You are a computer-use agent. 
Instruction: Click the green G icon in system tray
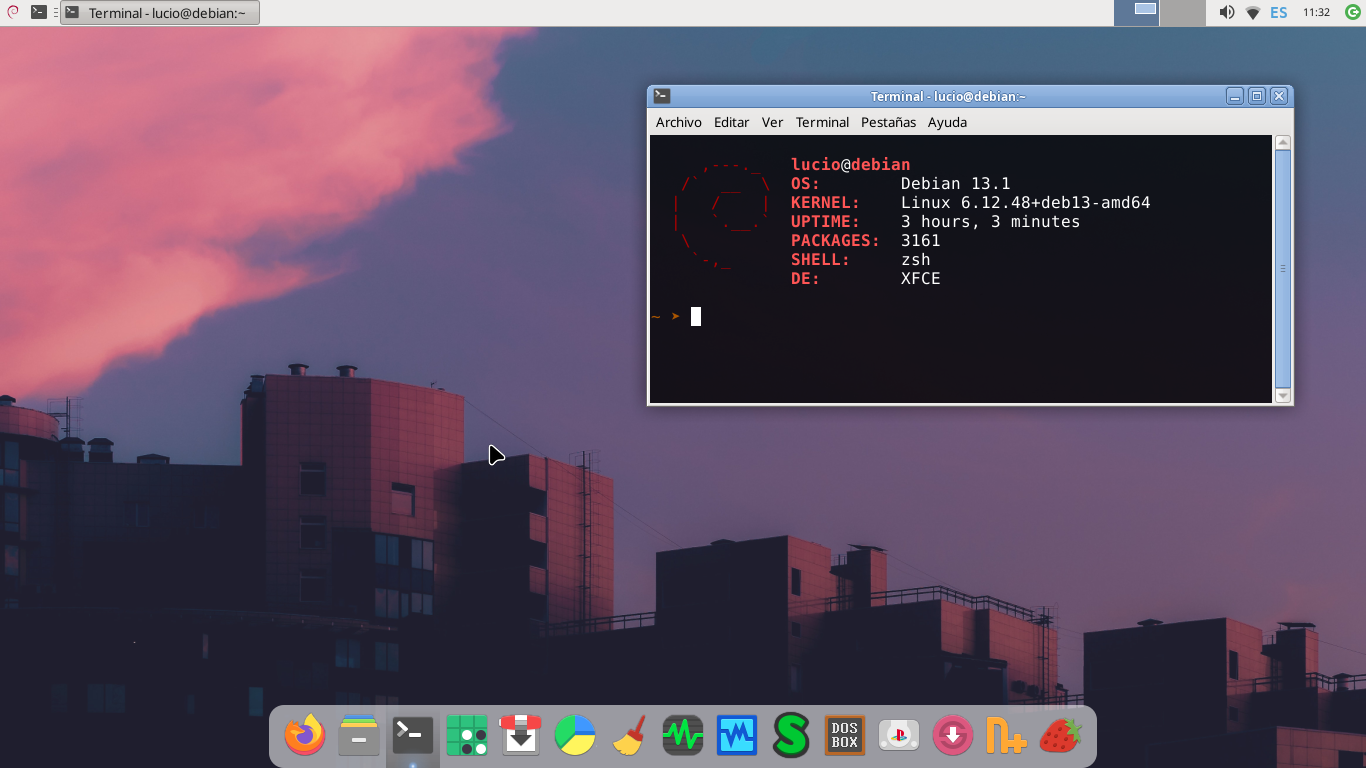point(1351,12)
